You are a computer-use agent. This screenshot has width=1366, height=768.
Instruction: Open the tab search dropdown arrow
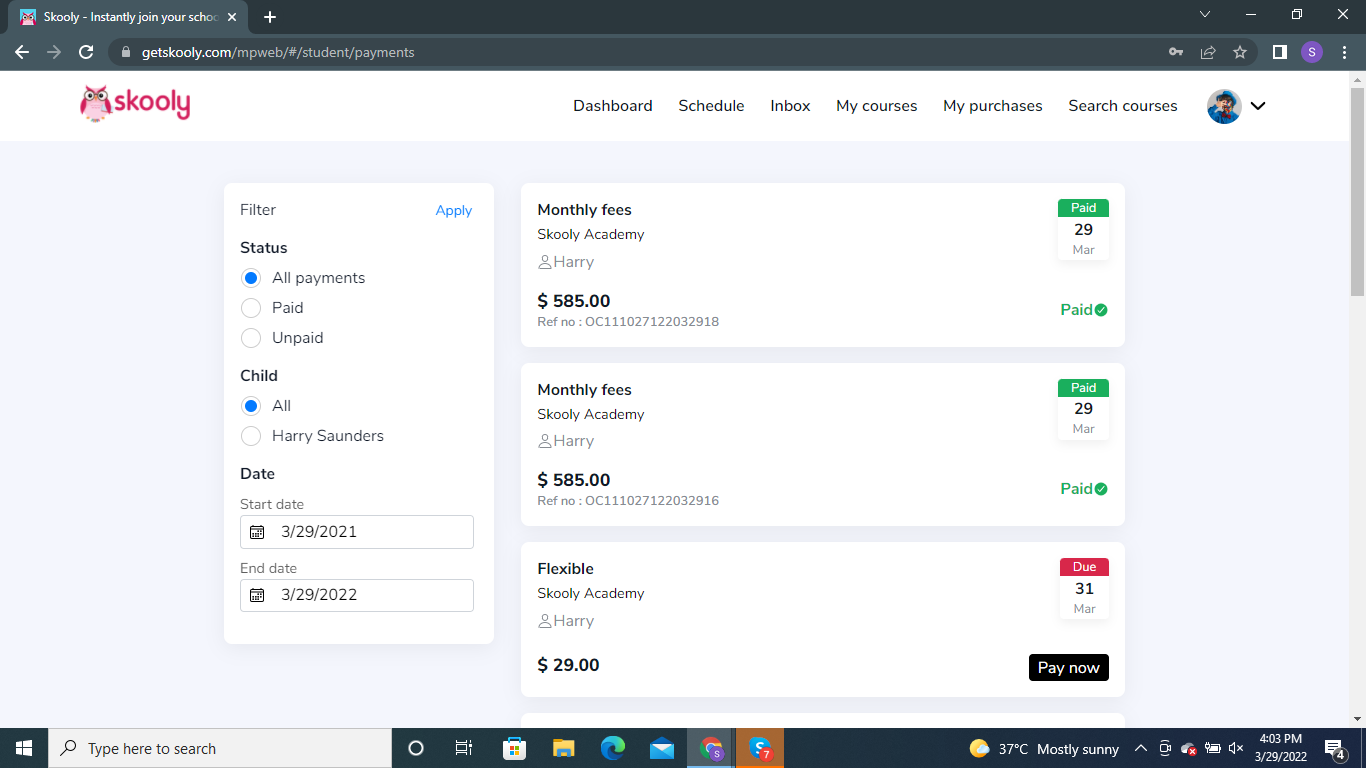coord(1205,15)
